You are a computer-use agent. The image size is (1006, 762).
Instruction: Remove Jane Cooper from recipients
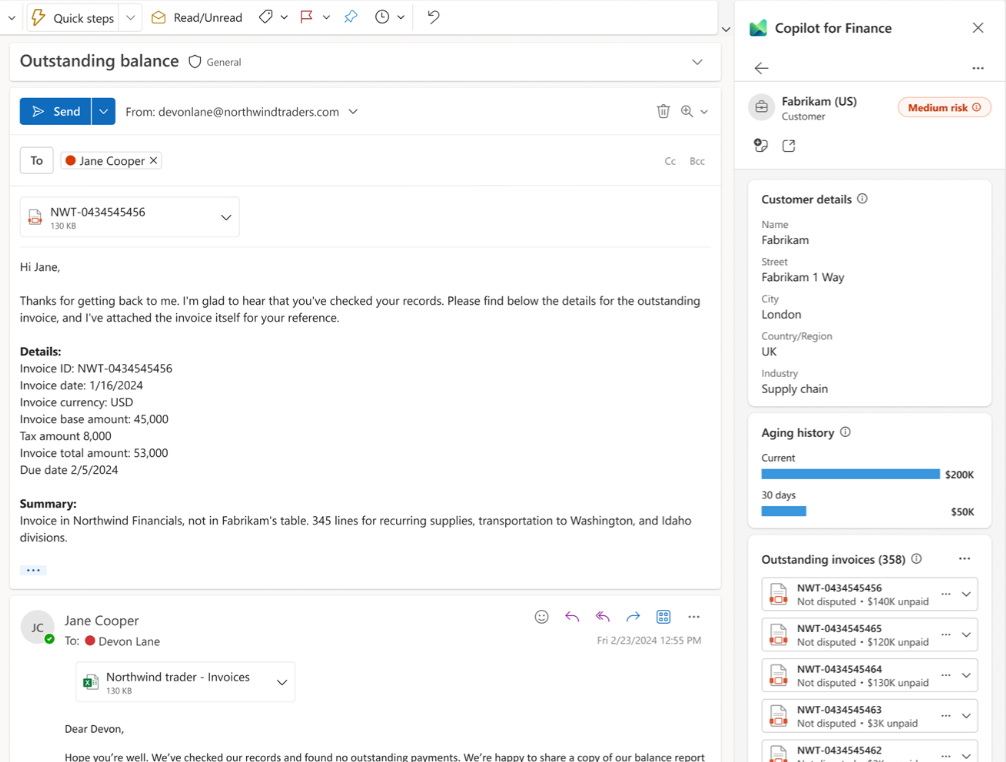[x=153, y=160]
